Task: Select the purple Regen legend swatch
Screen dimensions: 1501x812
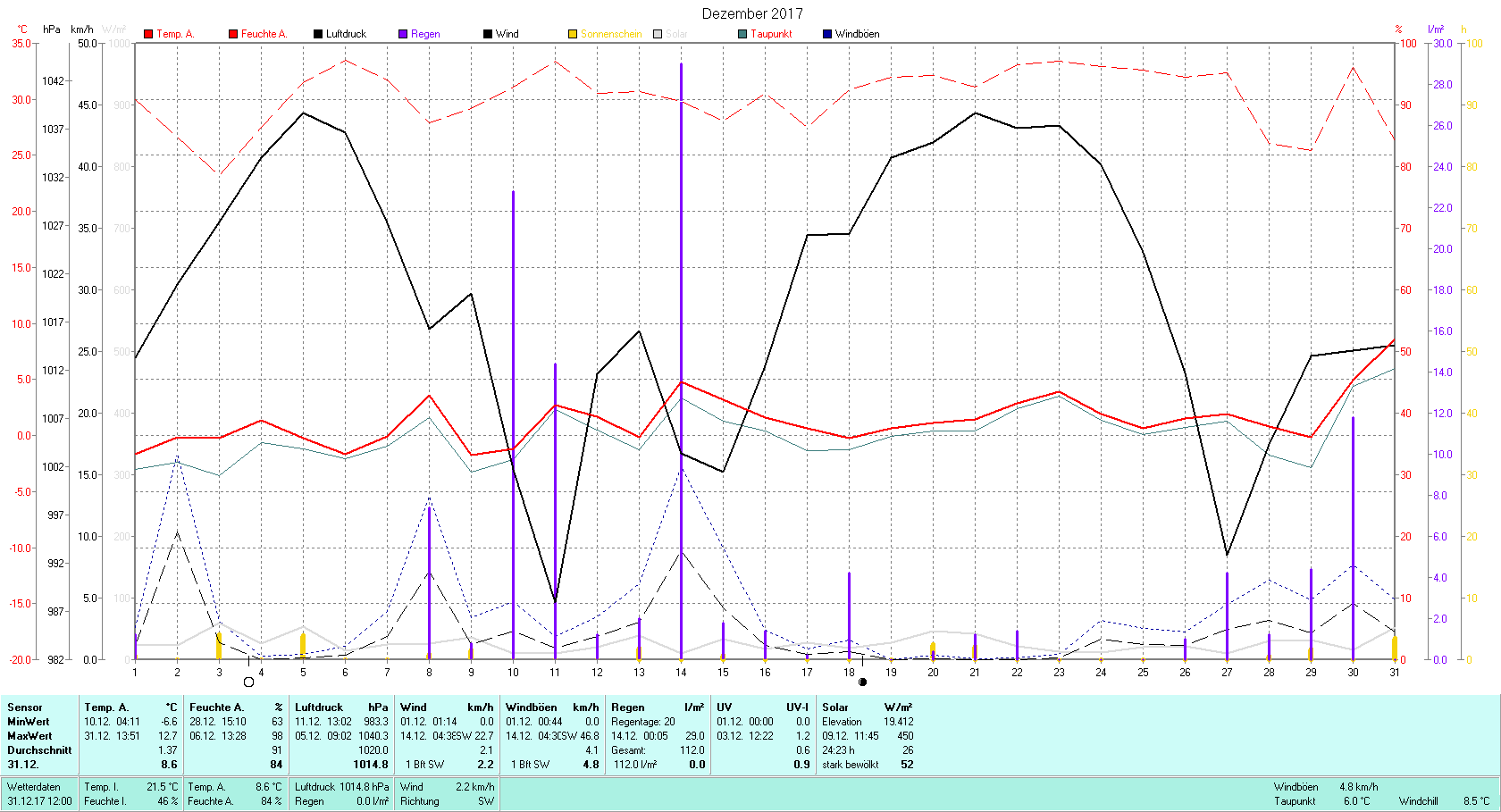Action: [x=403, y=34]
